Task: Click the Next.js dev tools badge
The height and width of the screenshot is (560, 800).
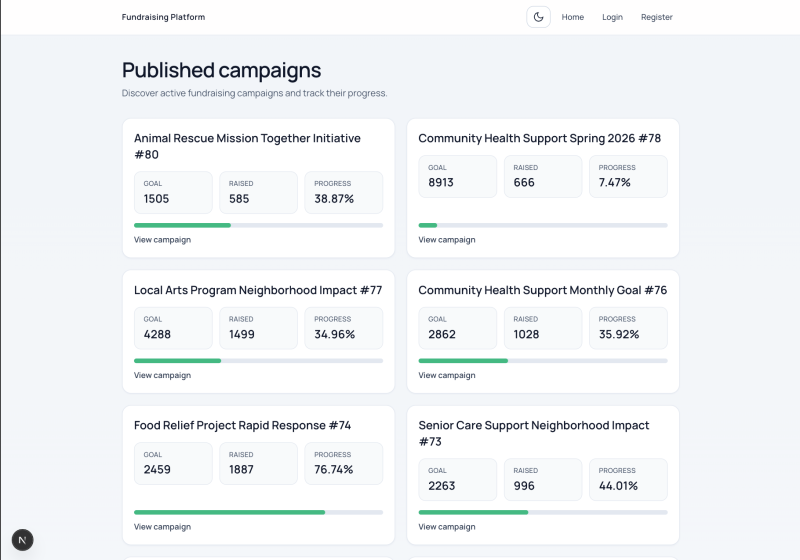Action: 22,540
